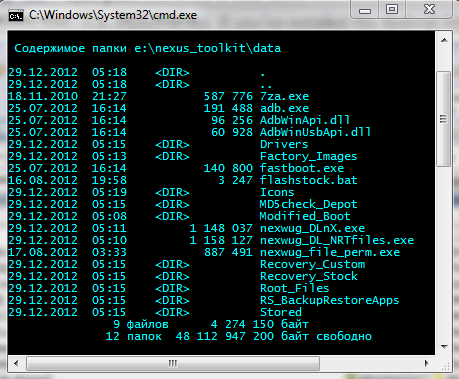Click the file name flashstock.bat
Viewport: 459px width, 379px height.
pos(309,180)
